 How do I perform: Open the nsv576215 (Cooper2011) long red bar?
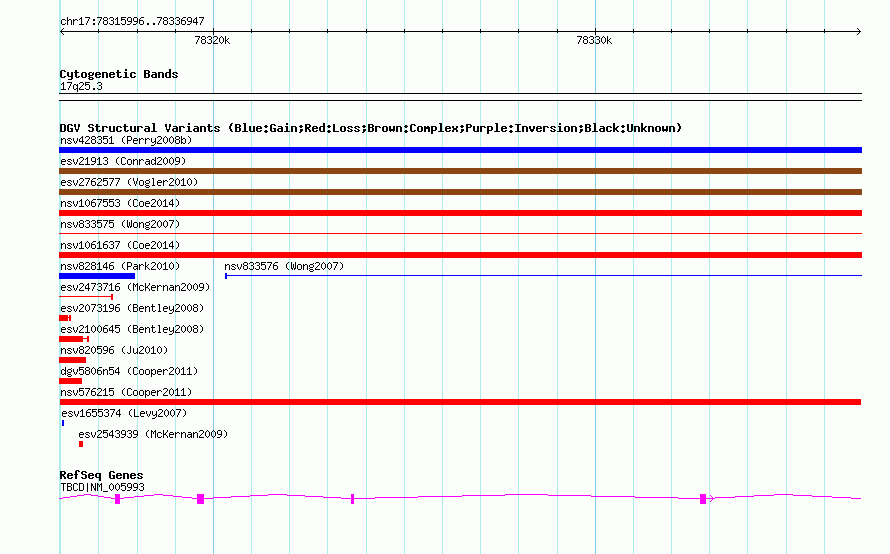click(460, 402)
